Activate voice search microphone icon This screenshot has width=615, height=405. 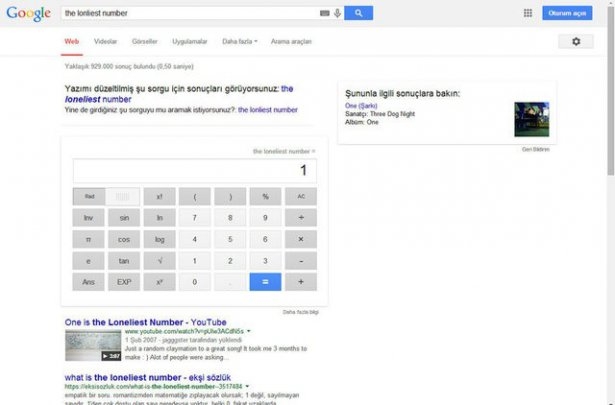(337, 13)
